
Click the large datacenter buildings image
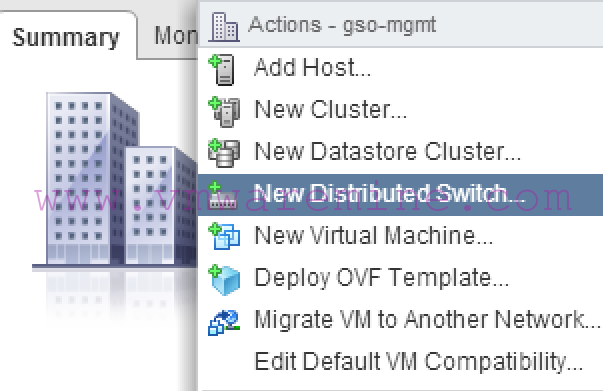pos(115,181)
